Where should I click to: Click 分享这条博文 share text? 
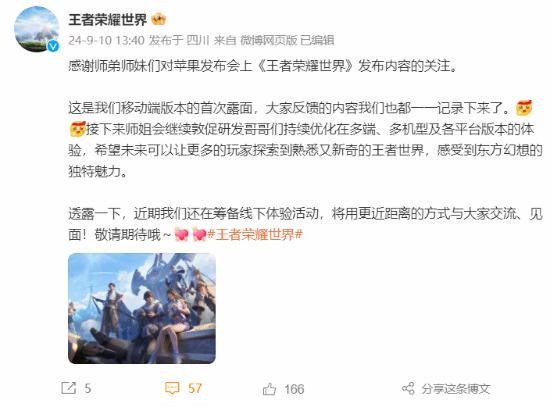point(456,389)
